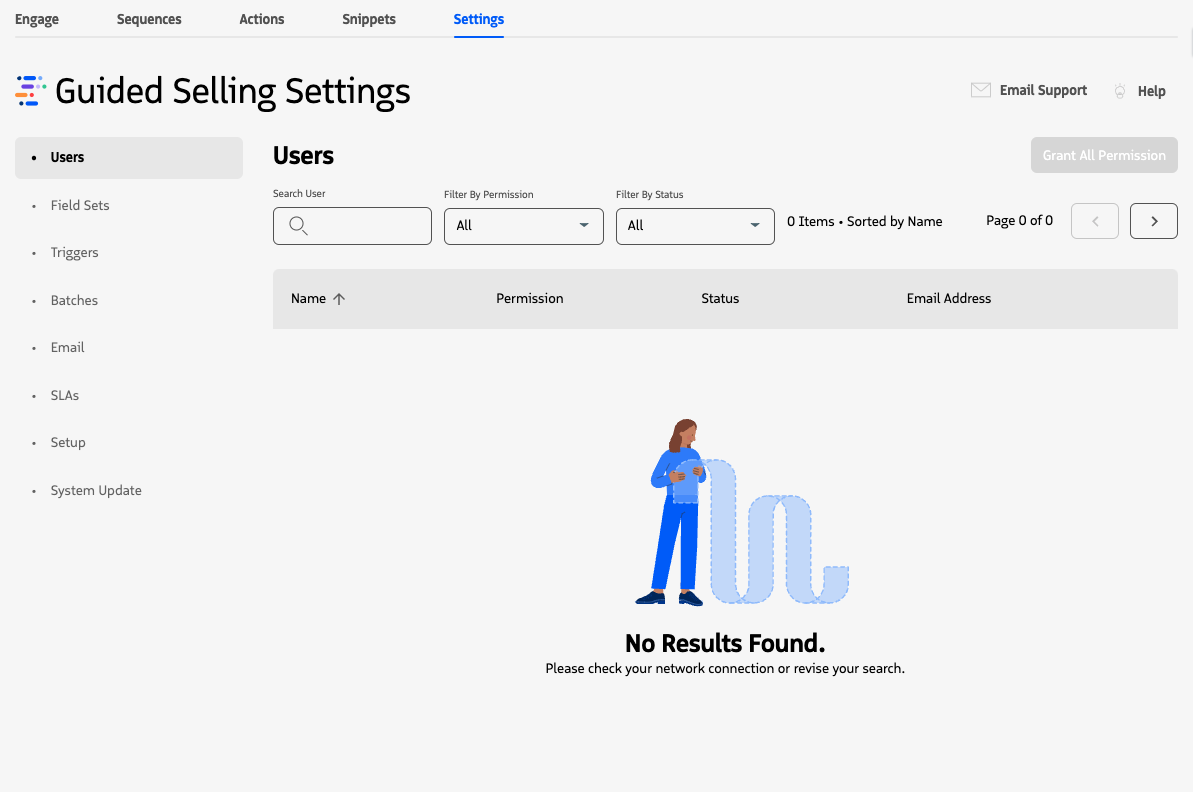Click the magnifying glass in Search User

pyautogui.click(x=298, y=226)
